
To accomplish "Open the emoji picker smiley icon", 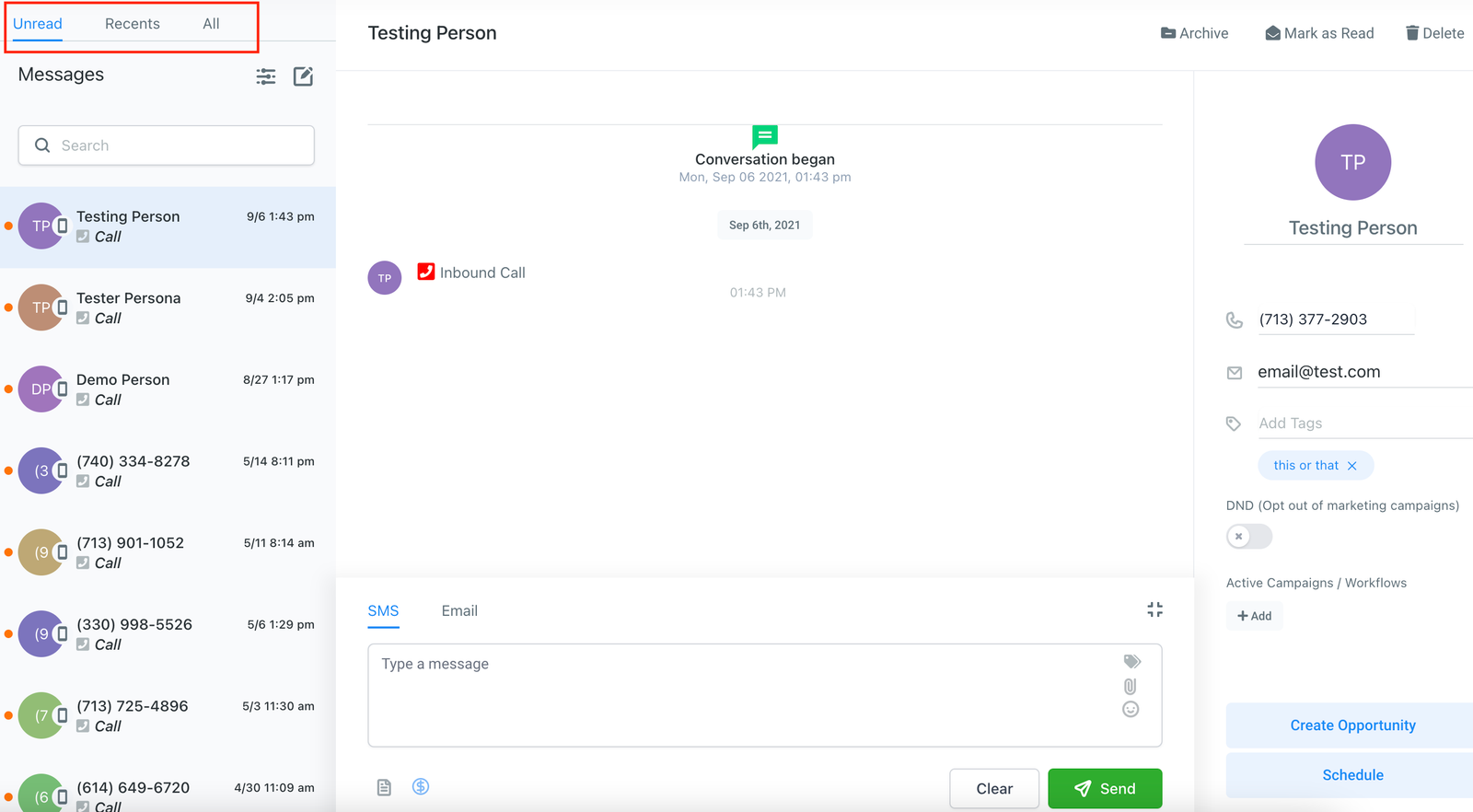I will pyautogui.click(x=1131, y=709).
